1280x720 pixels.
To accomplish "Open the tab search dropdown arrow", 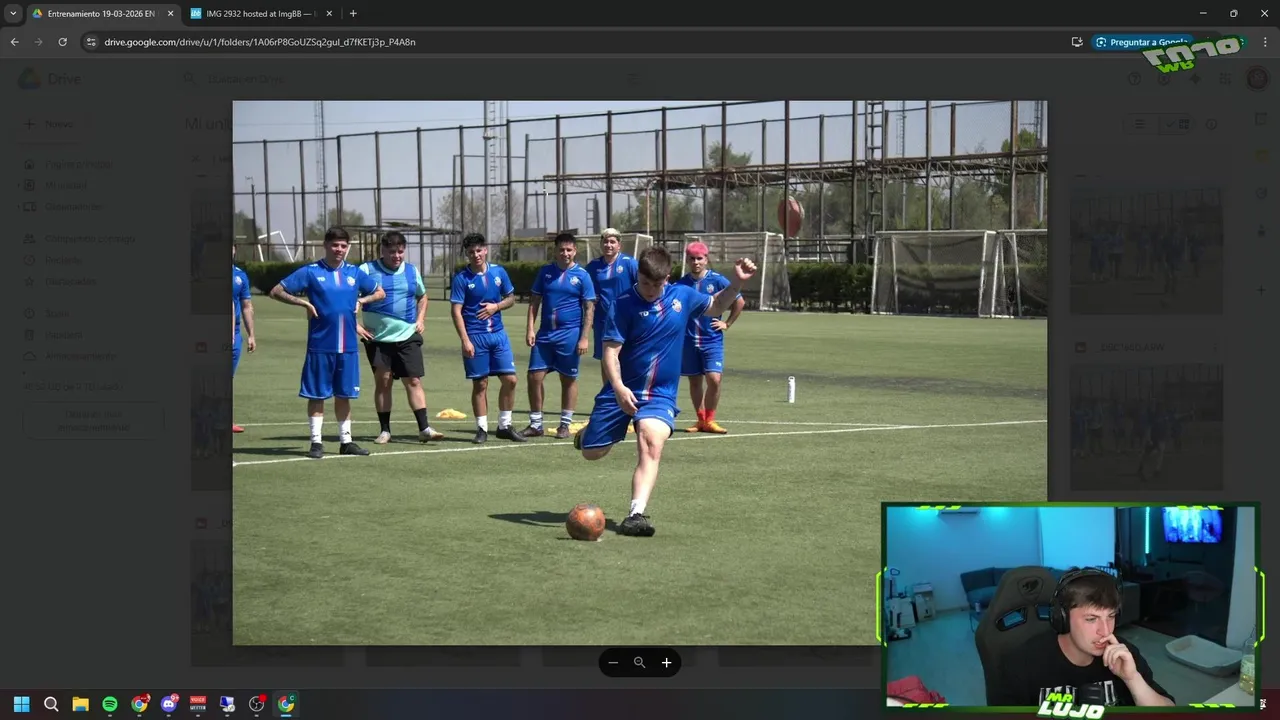I will click(x=13, y=13).
